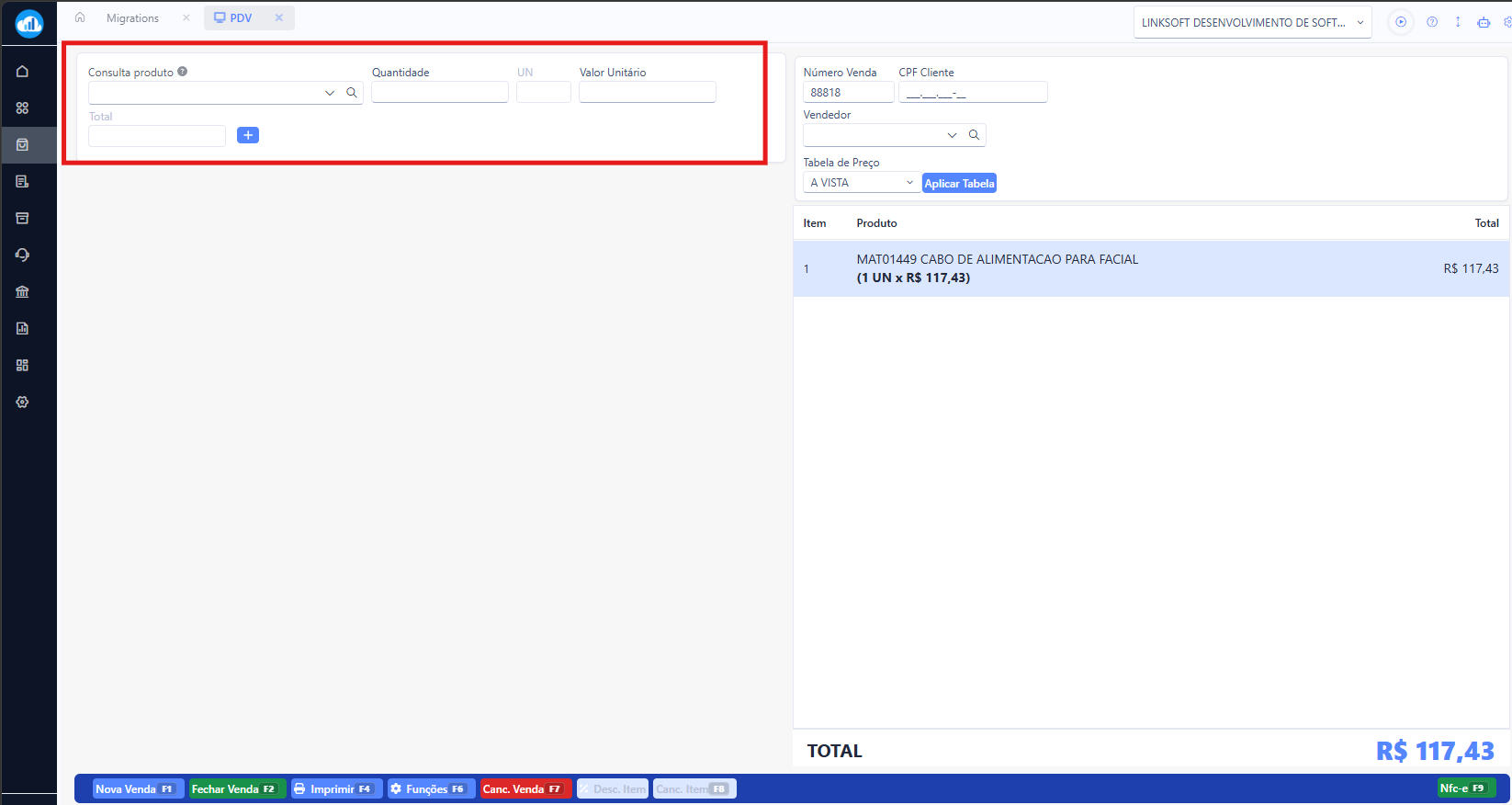The height and width of the screenshot is (805, 1512).
Task: Click the play circle icon in top bar
Action: tap(1401, 22)
